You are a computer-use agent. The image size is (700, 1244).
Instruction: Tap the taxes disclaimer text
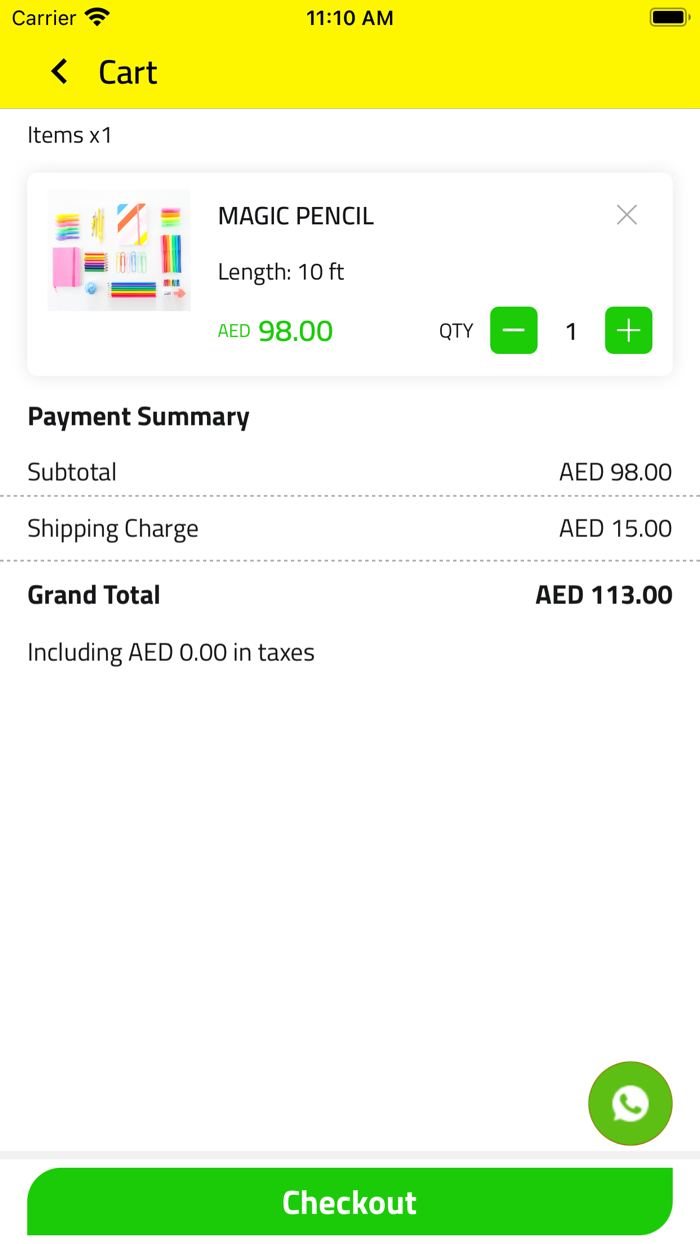171,652
